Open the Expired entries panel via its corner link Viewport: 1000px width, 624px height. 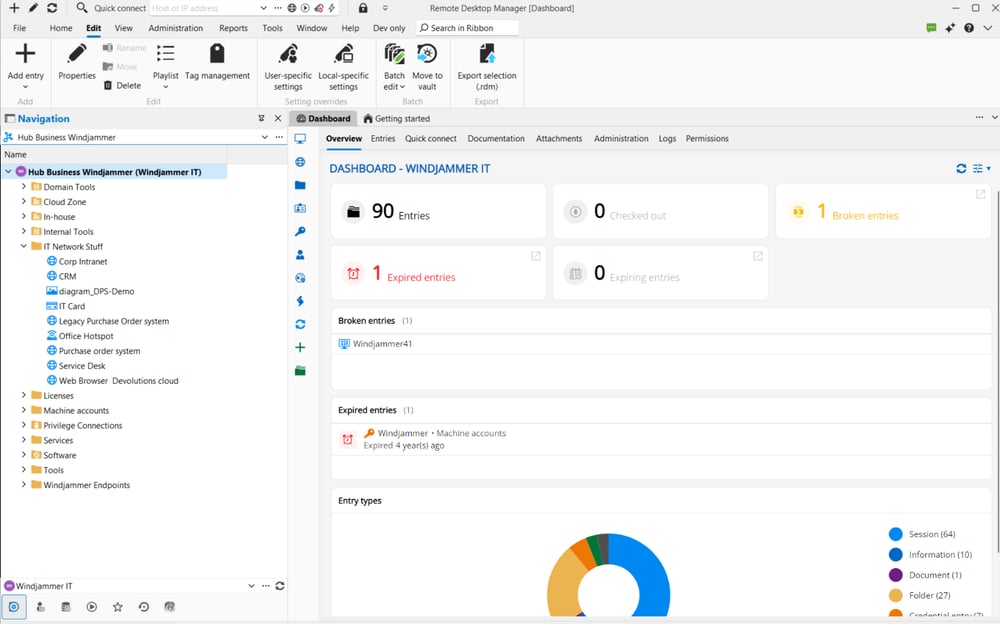pos(536,255)
